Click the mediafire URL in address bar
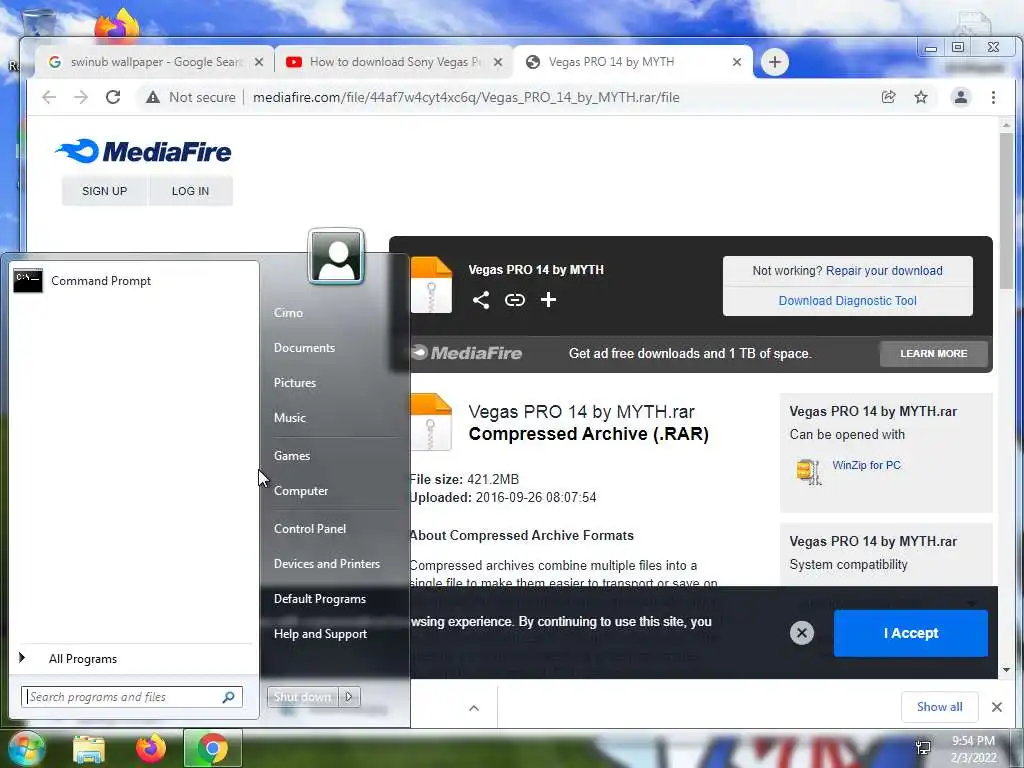 click(466, 97)
